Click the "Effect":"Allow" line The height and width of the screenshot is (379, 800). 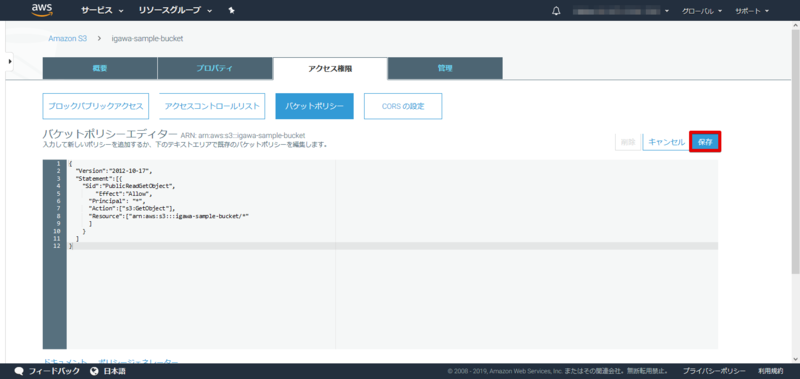(x=123, y=193)
